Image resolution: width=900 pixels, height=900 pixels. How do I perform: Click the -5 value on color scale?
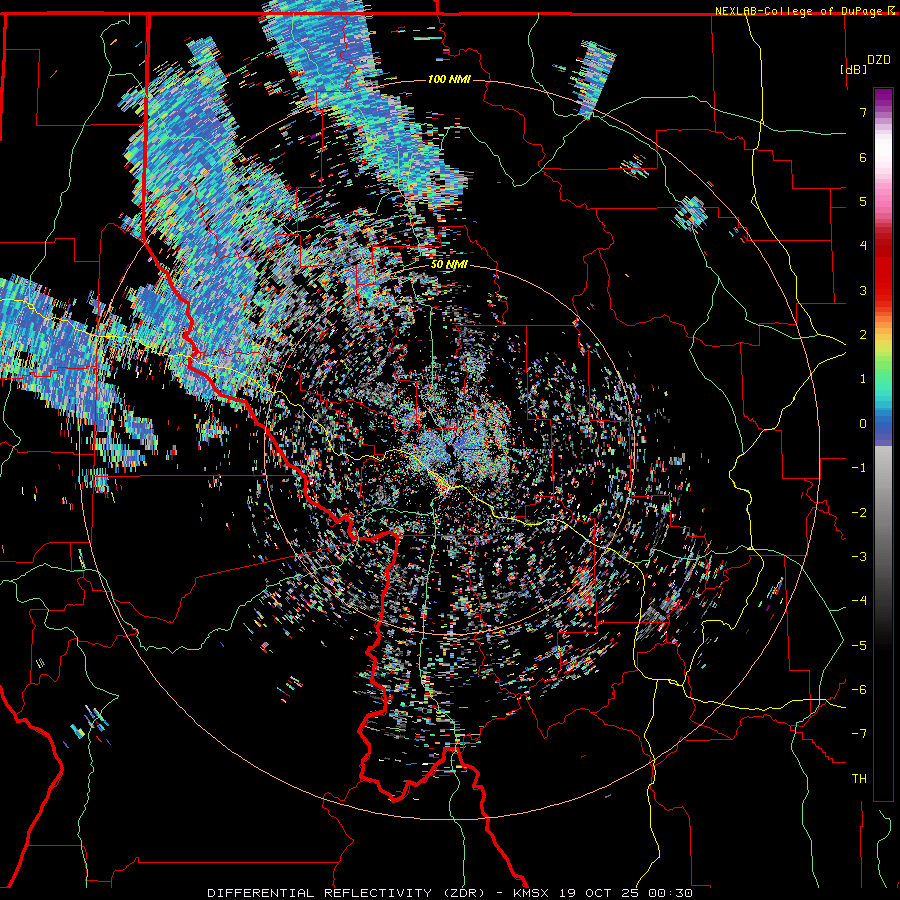859,646
